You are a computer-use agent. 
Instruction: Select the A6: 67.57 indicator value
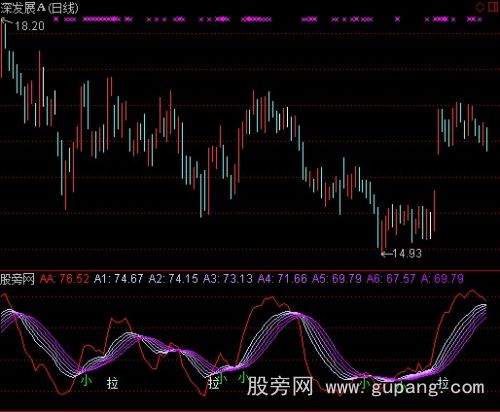pyautogui.click(x=391, y=279)
